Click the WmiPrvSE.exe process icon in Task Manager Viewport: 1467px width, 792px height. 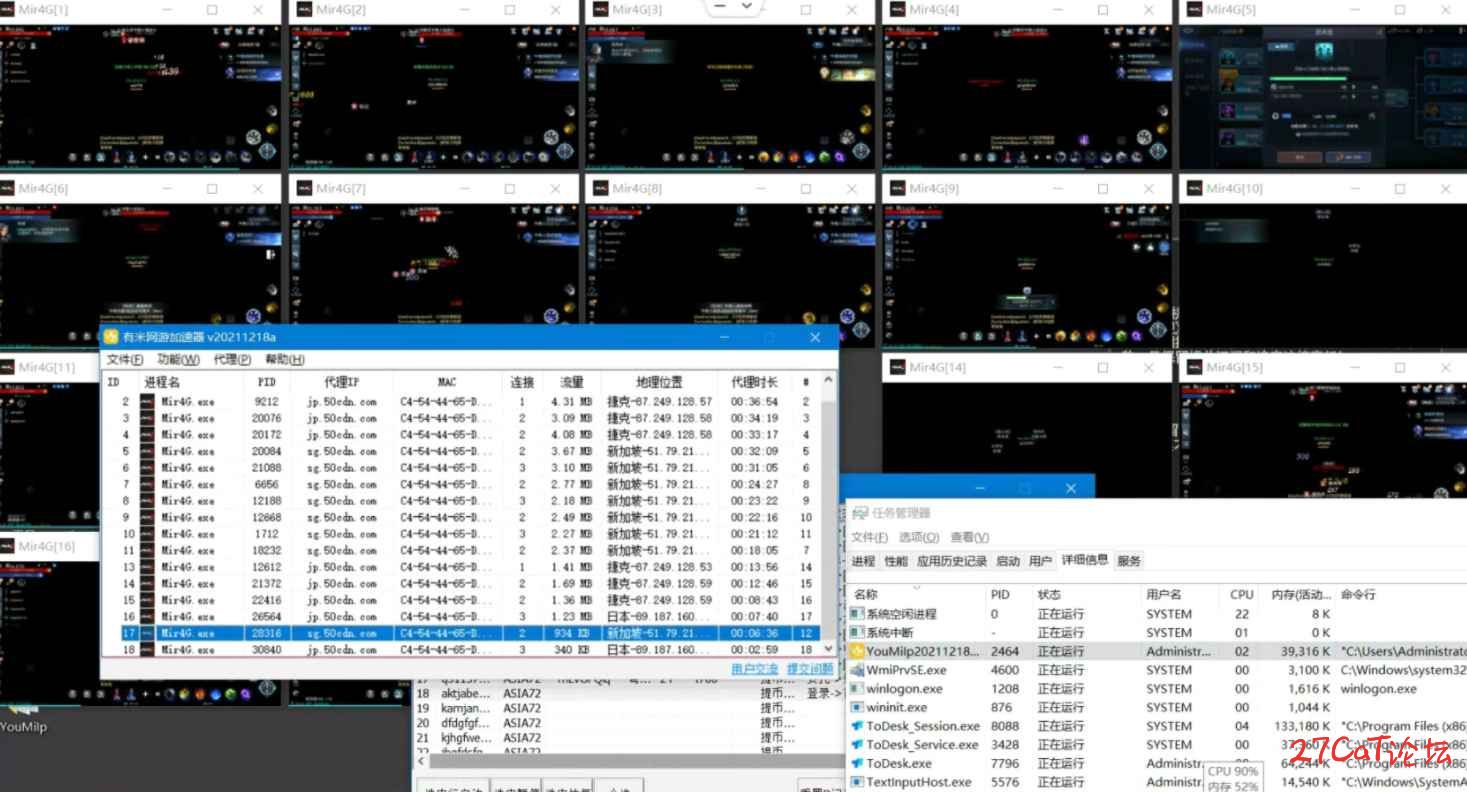(857, 670)
